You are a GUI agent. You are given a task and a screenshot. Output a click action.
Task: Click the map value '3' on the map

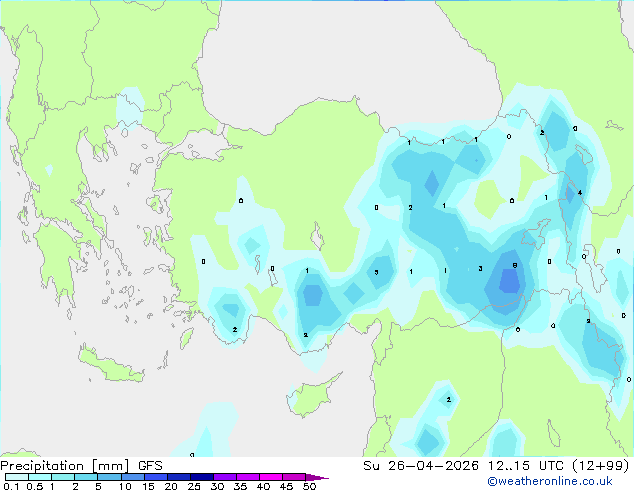[x=480, y=268]
